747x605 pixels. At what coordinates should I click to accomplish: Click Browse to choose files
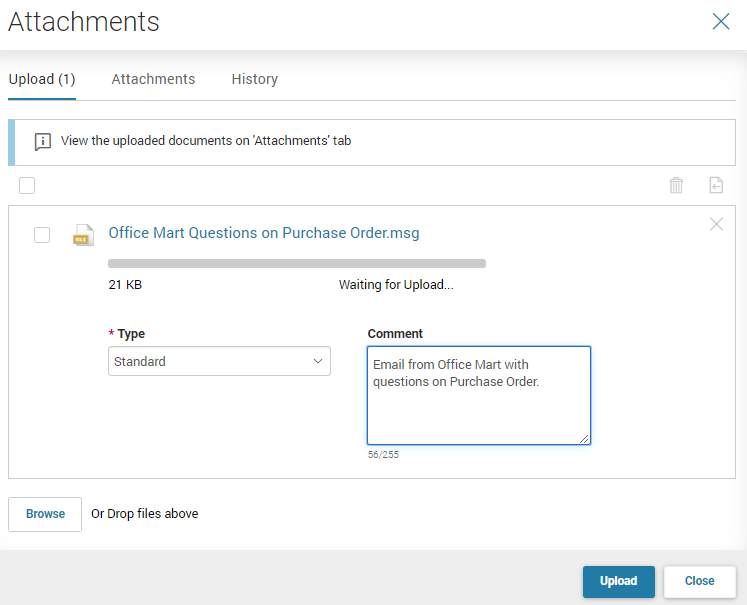[45, 514]
